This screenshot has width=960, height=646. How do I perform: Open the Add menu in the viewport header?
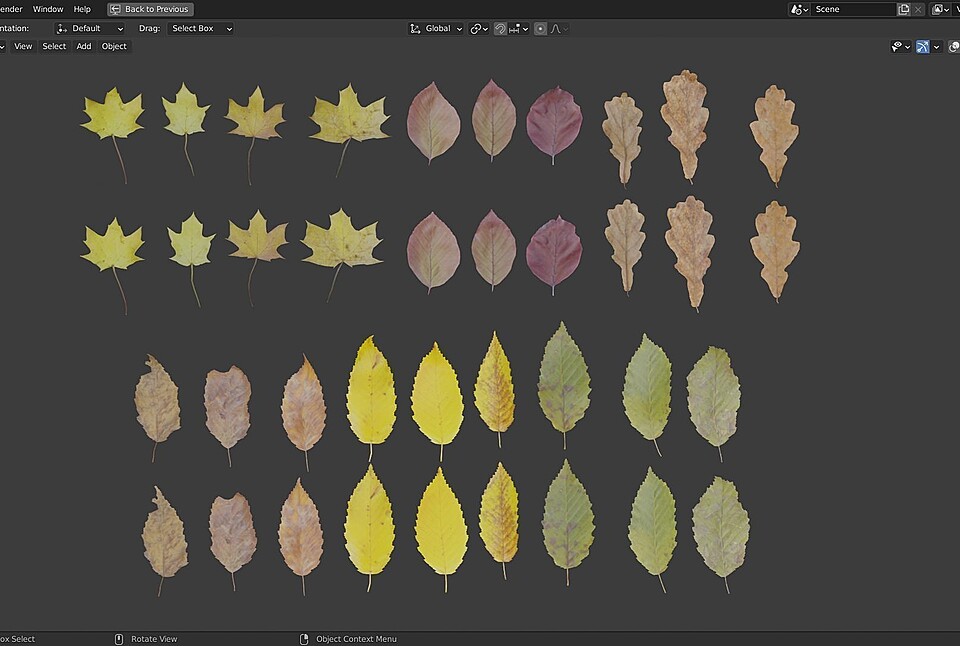83,46
